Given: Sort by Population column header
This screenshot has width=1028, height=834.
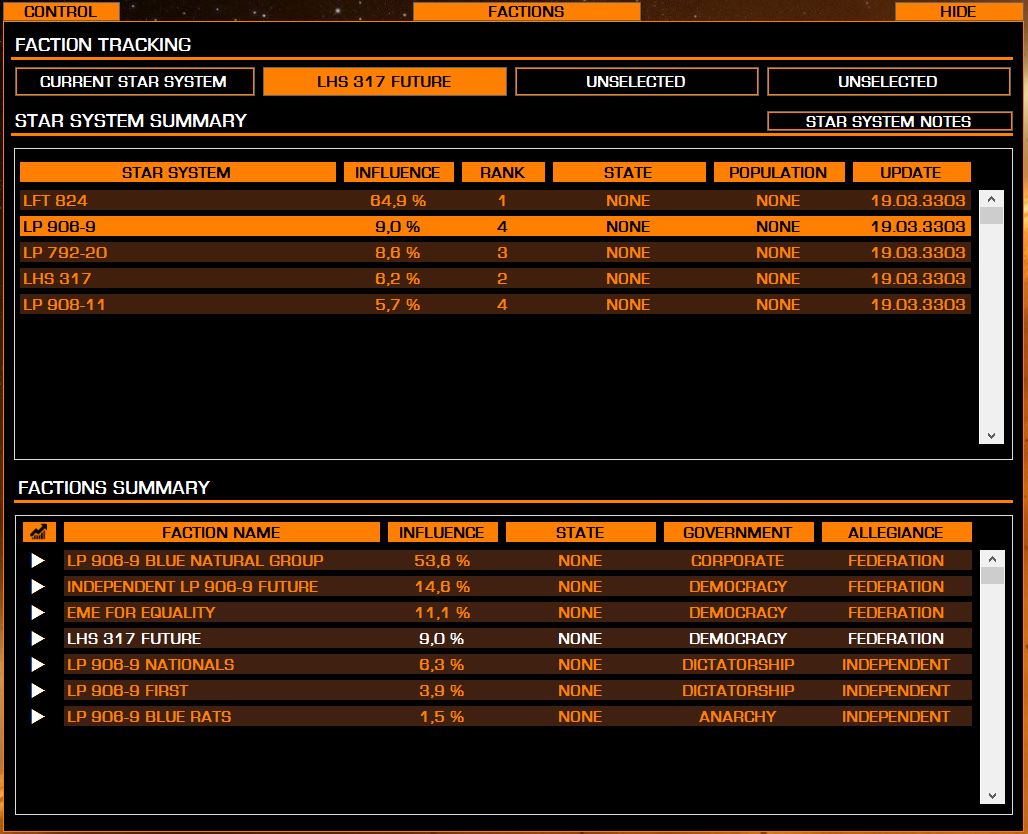Looking at the screenshot, I should [x=779, y=172].
